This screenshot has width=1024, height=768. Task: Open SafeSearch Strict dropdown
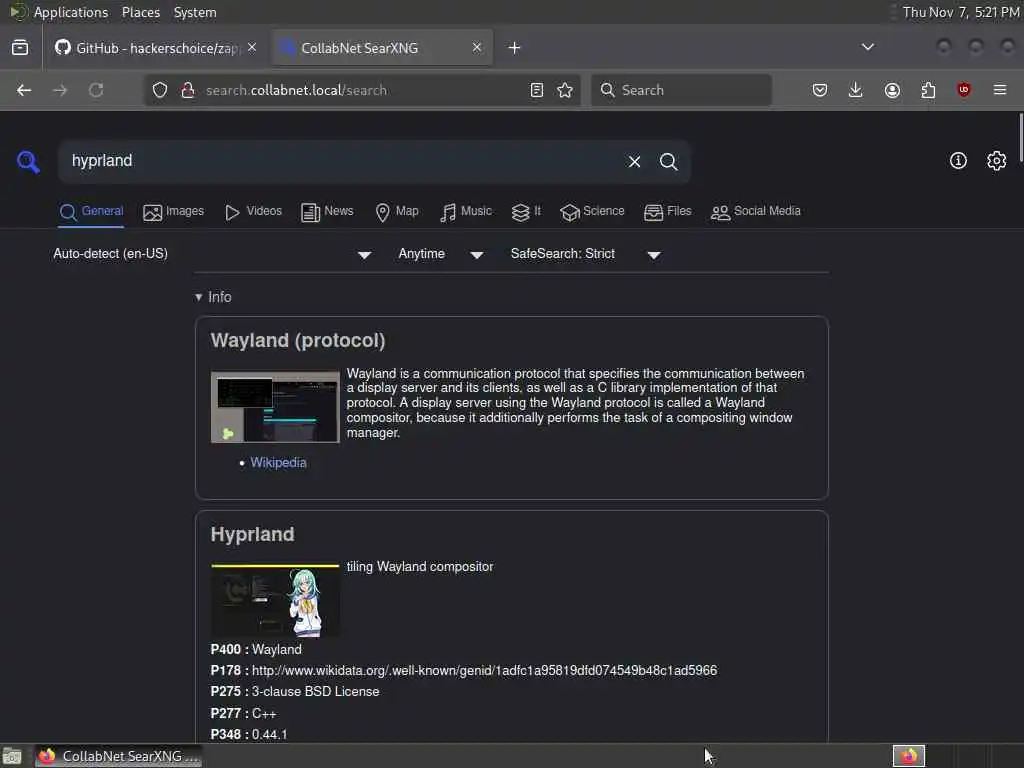click(x=586, y=254)
